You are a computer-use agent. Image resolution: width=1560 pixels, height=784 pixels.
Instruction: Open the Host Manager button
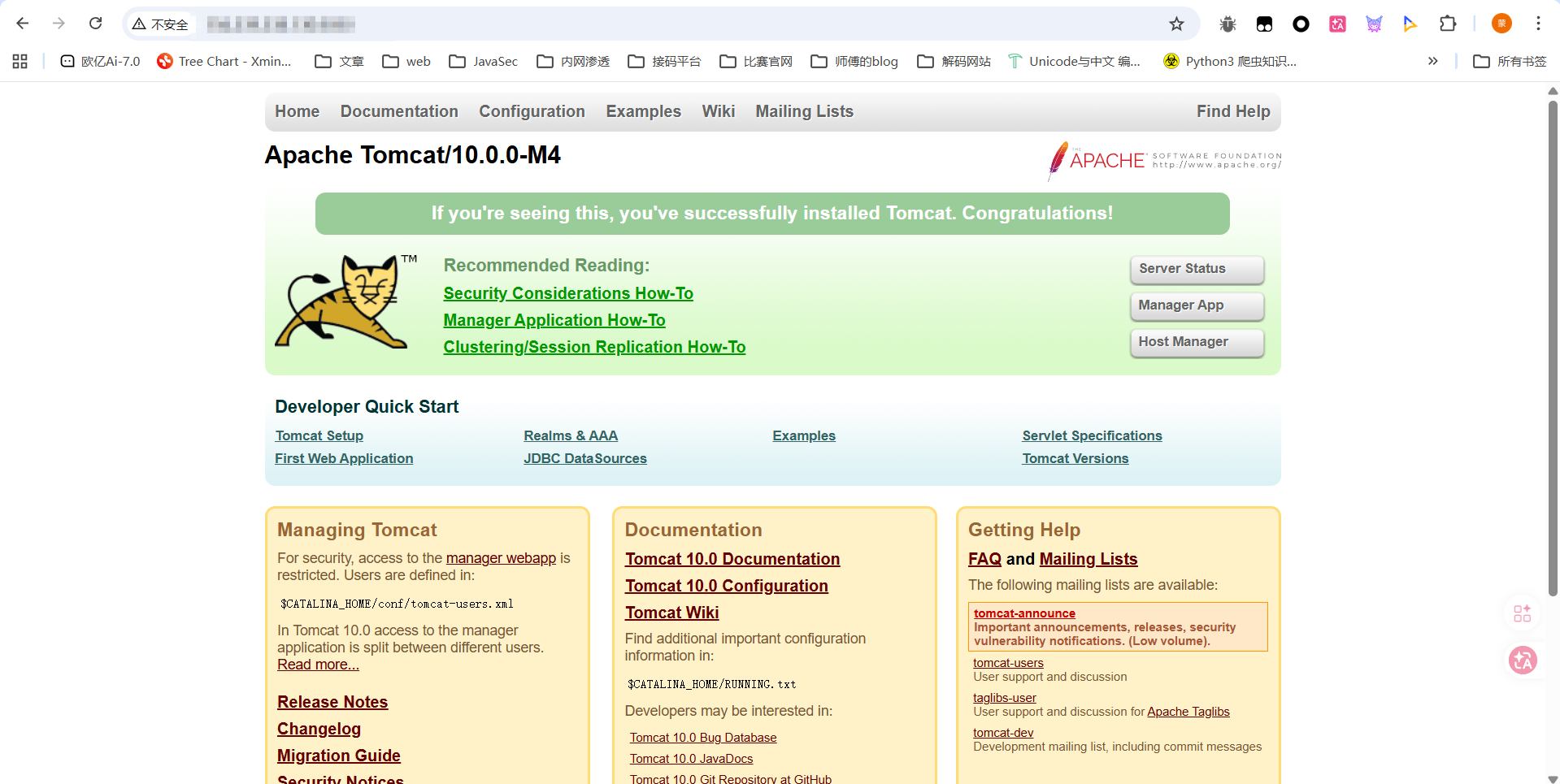[x=1196, y=342]
